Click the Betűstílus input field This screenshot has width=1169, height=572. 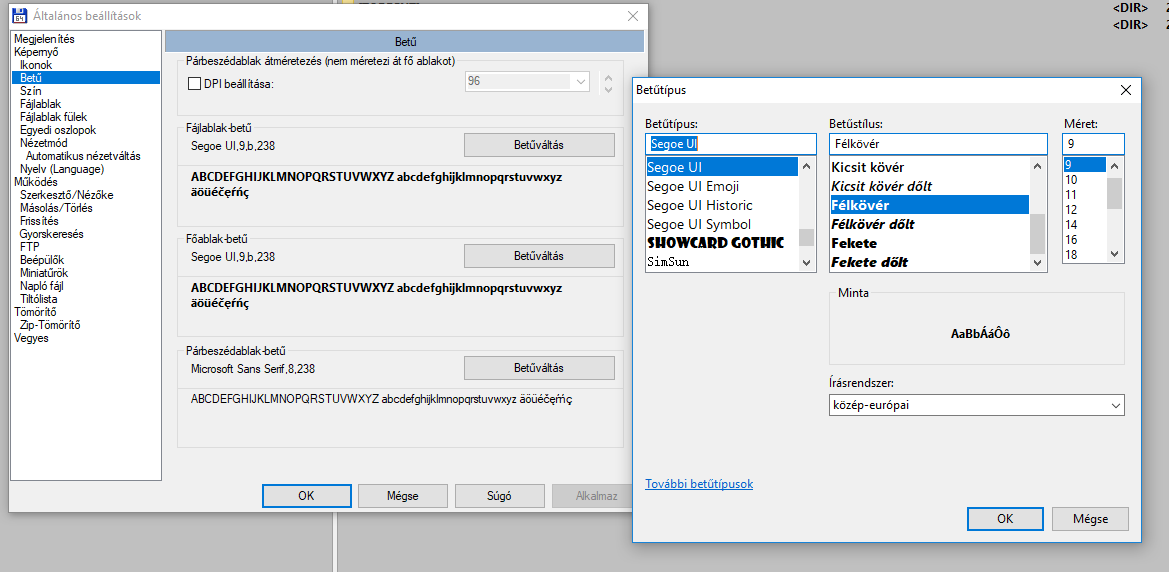pyautogui.click(x=937, y=143)
